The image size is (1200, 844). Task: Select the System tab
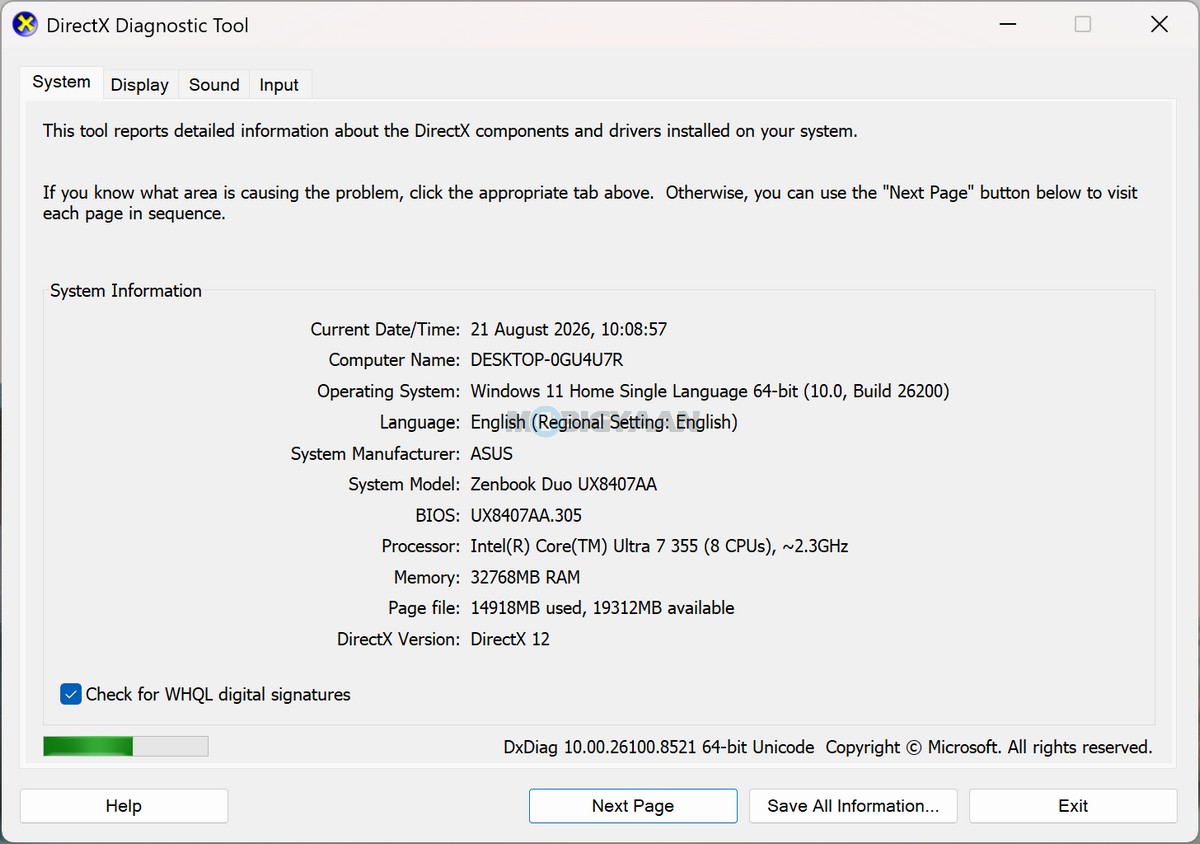point(62,82)
